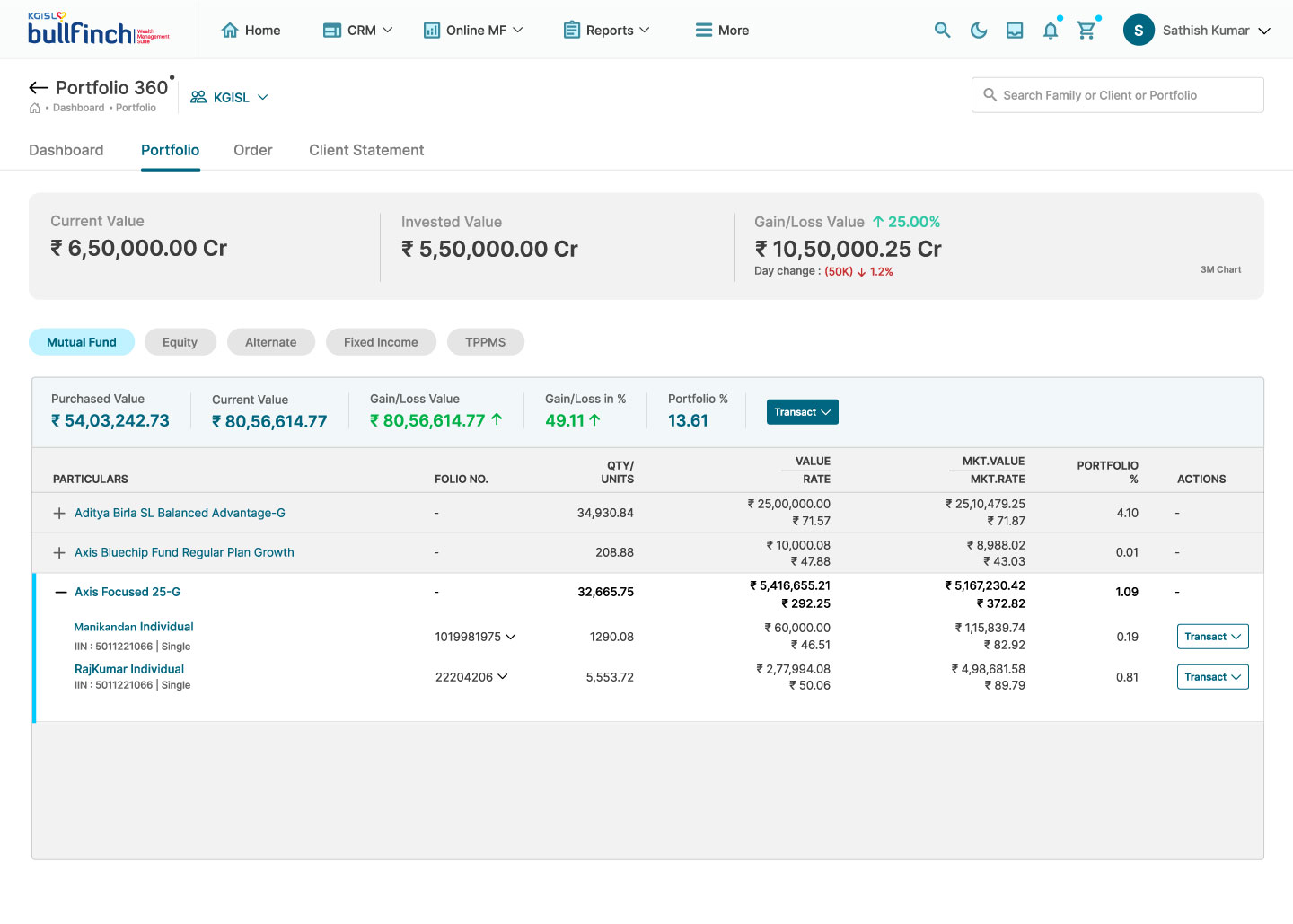Open KGISL client dropdown
Screen dimensions: 1293x924
[241, 97]
